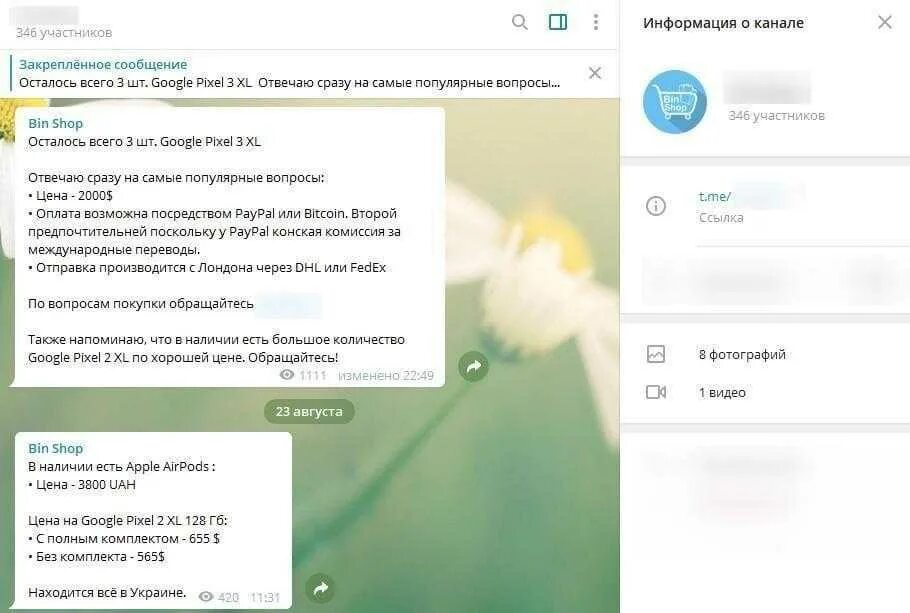This screenshot has width=910, height=613.
Task: Click Bin Shop name on AirPods message
Action: coord(56,448)
